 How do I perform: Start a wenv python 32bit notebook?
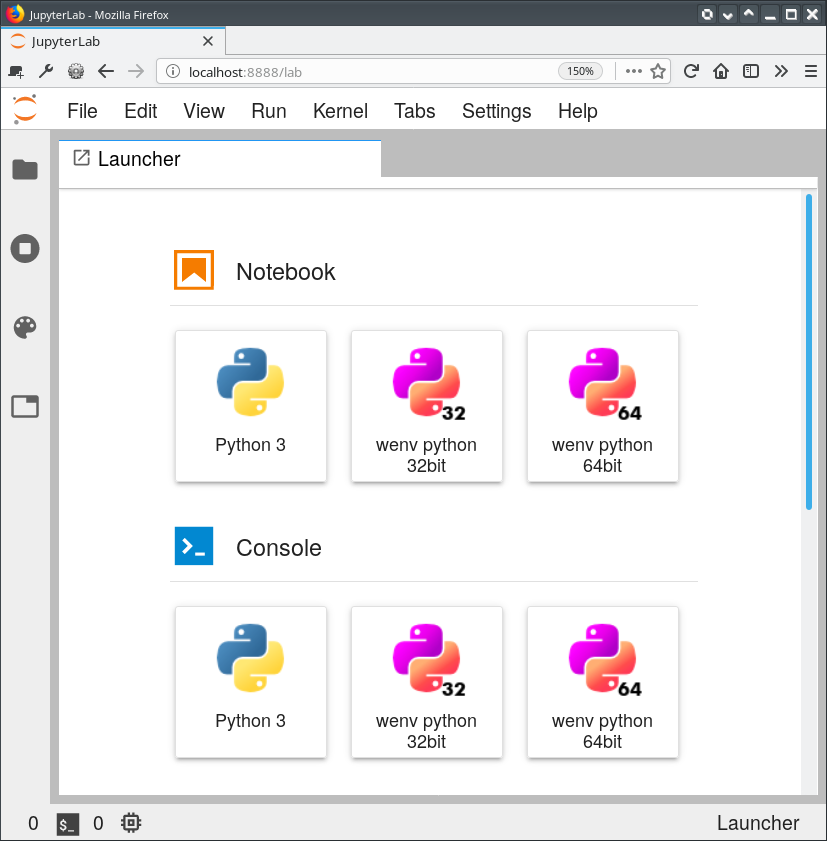[x=426, y=406]
